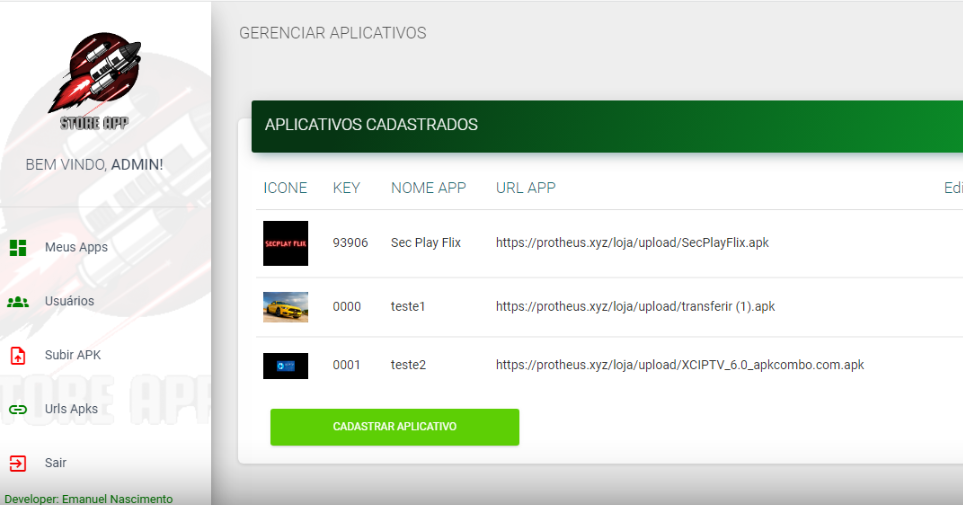Viewport: 963px width, 505px height.
Task: Click the XCIPTV apkcombo.com.apk URL
Action: pyautogui.click(x=679, y=365)
